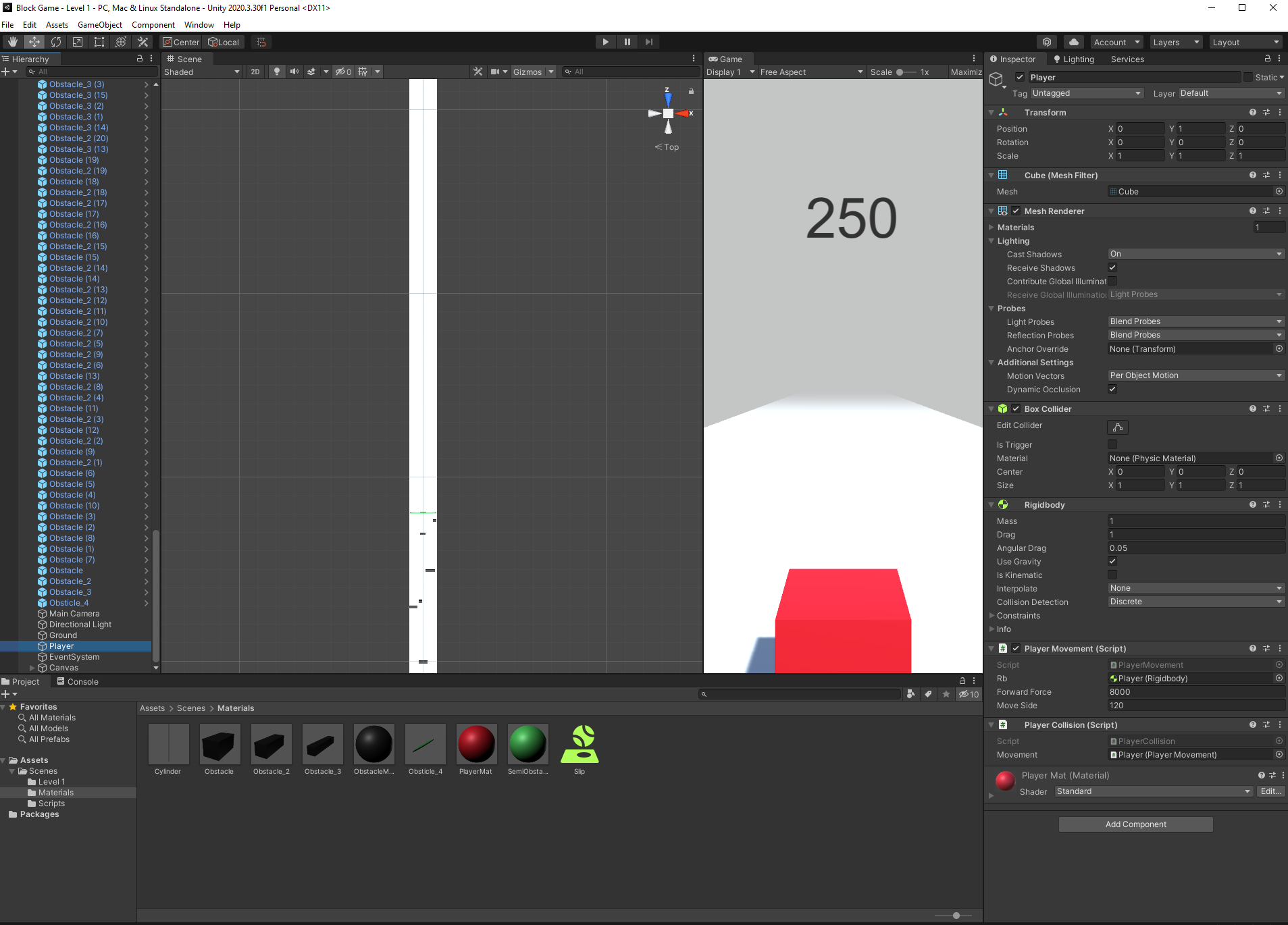The height and width of the screenshot is (925, 1288).
Task: Open the GameObject menu
Action: pos(100,24)
